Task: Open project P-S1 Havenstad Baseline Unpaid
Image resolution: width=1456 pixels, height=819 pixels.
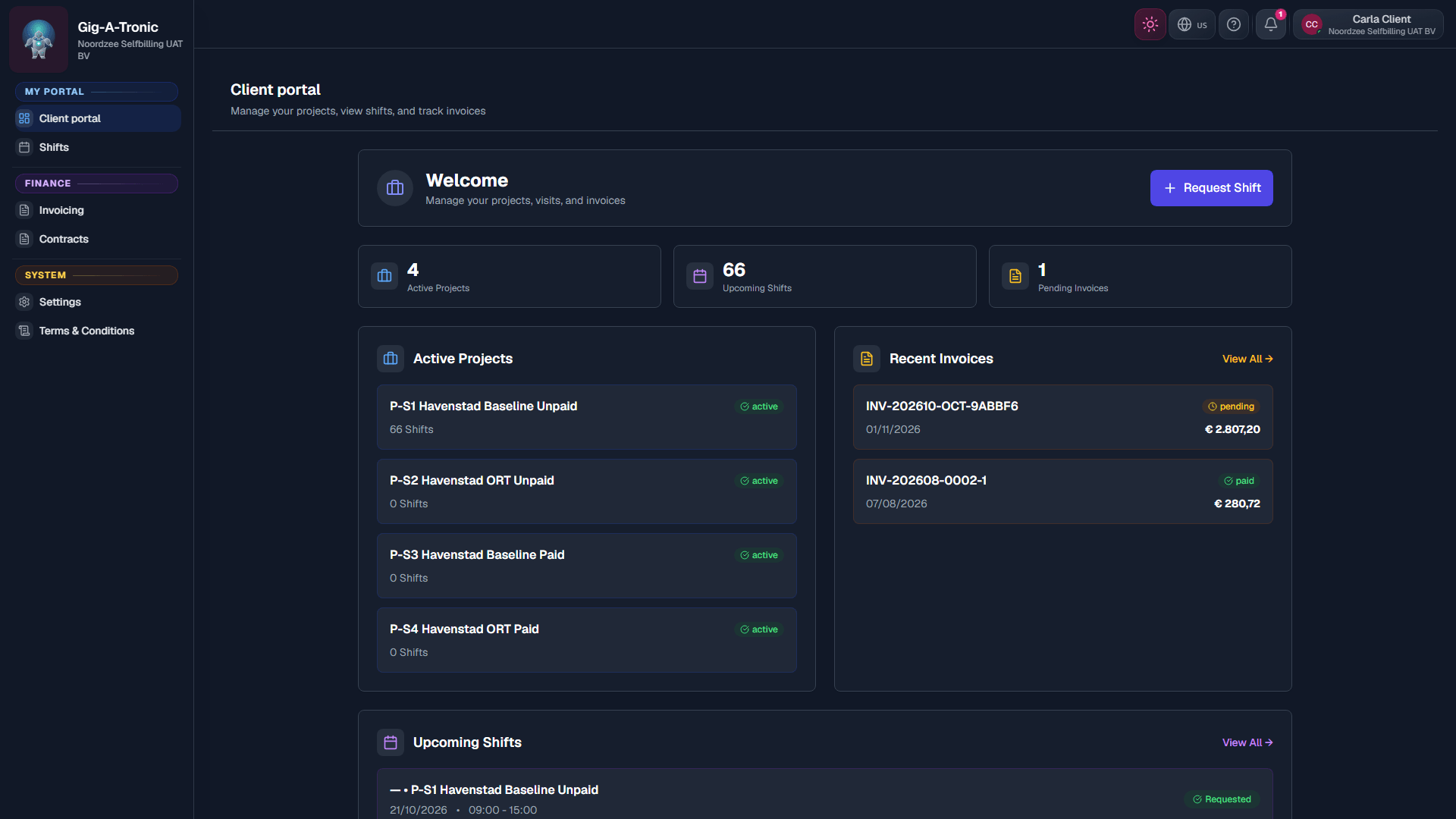Action: pyautogui.click(x=587, y=417)
